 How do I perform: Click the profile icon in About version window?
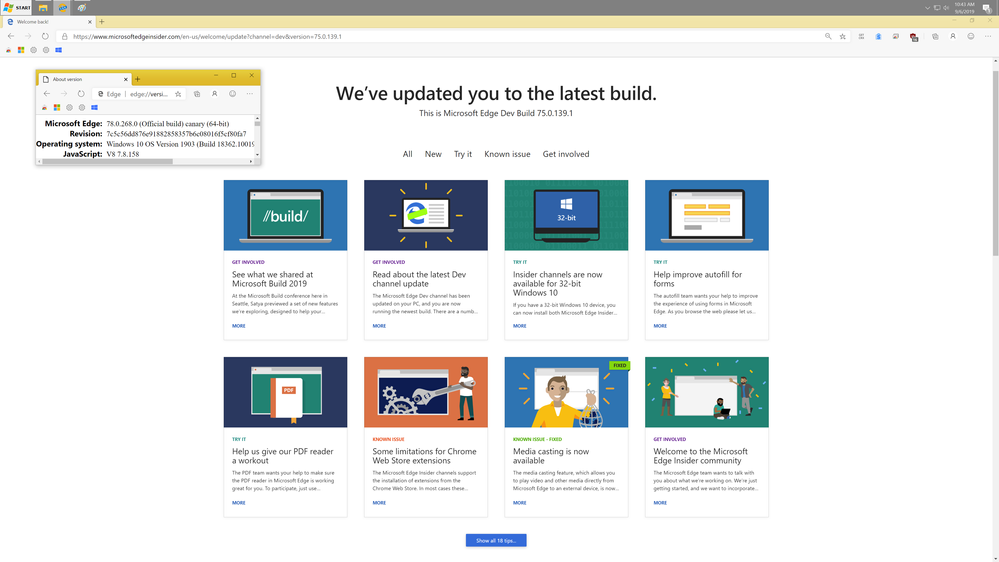215,94
